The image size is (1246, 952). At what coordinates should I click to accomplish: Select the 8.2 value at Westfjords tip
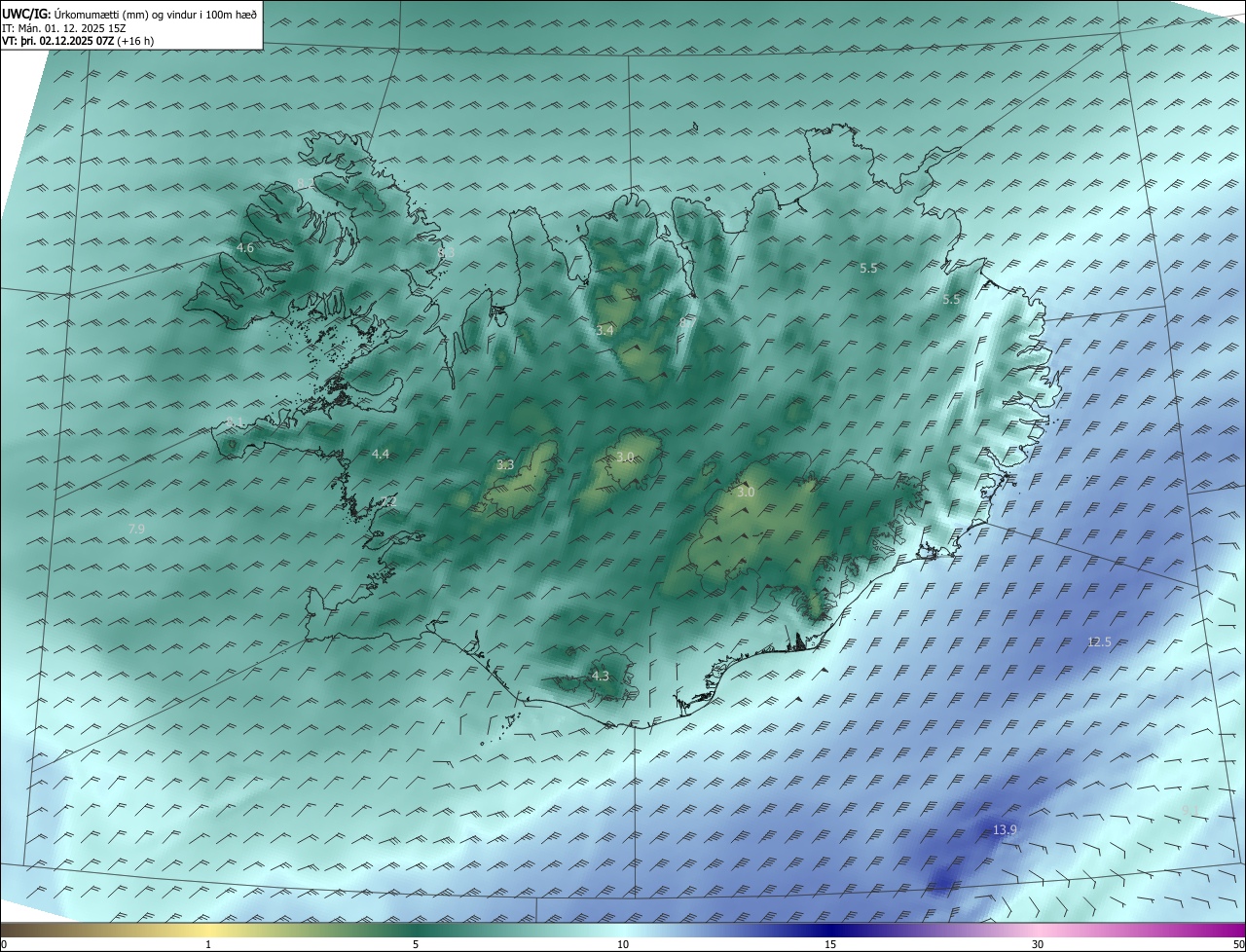click(305, 183)
